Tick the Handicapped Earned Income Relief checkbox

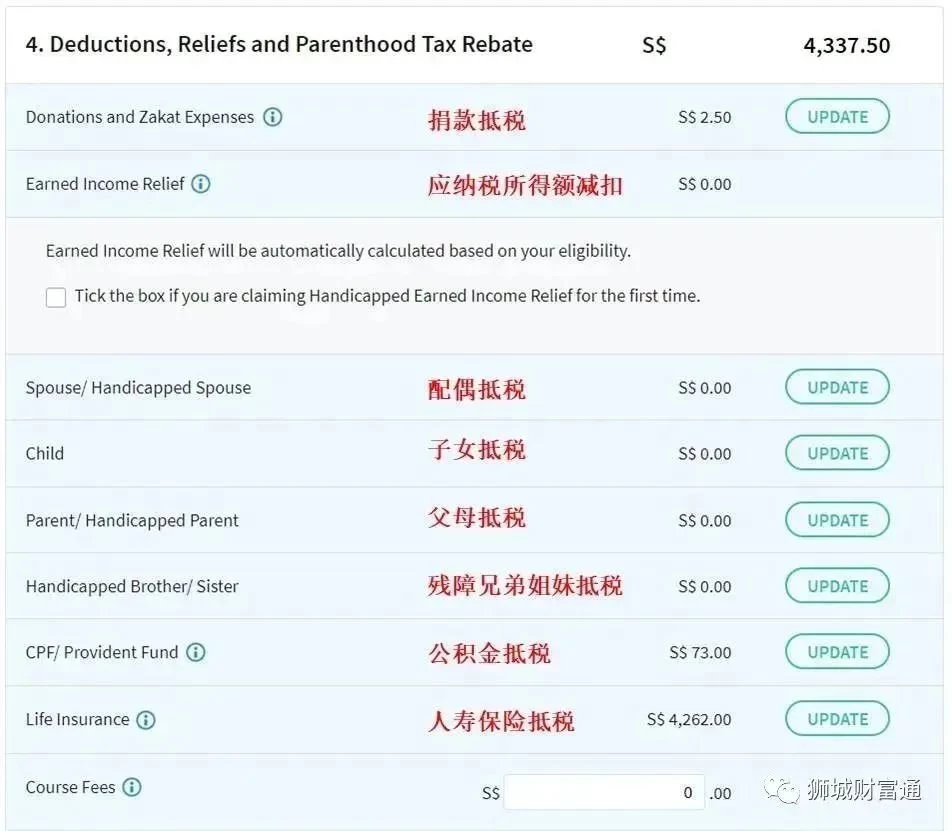[x=56, y=297]
